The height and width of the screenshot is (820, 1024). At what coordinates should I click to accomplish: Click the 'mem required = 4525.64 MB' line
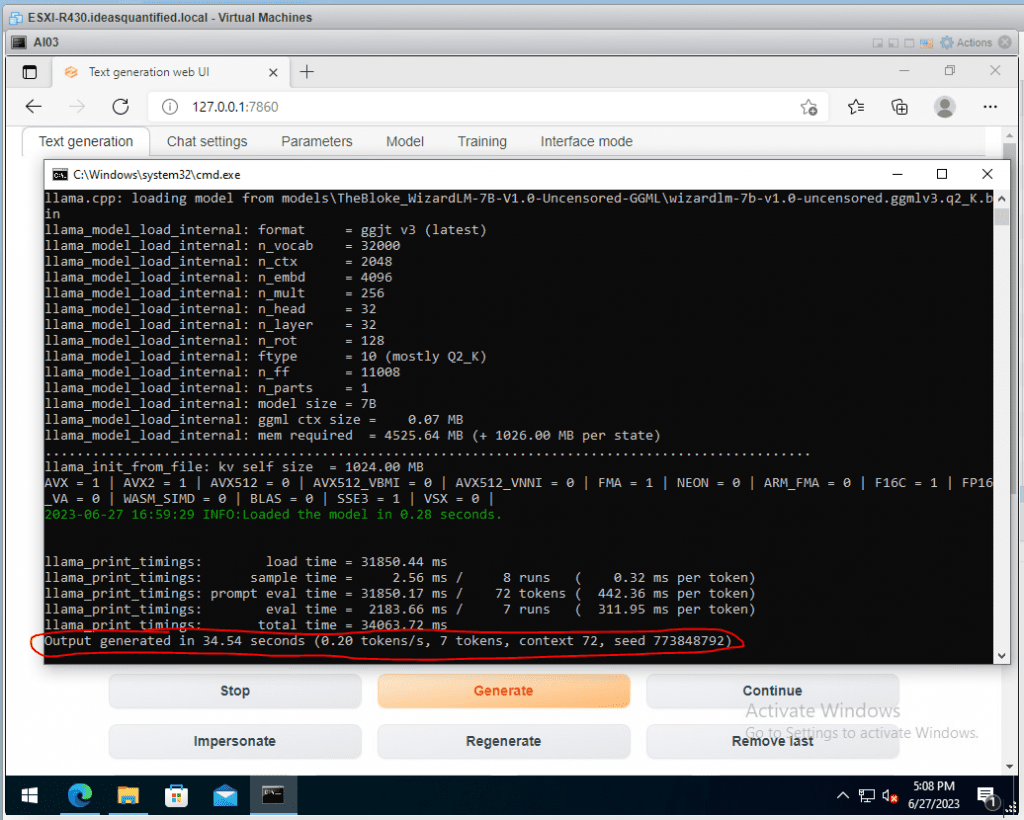(352, 435)
